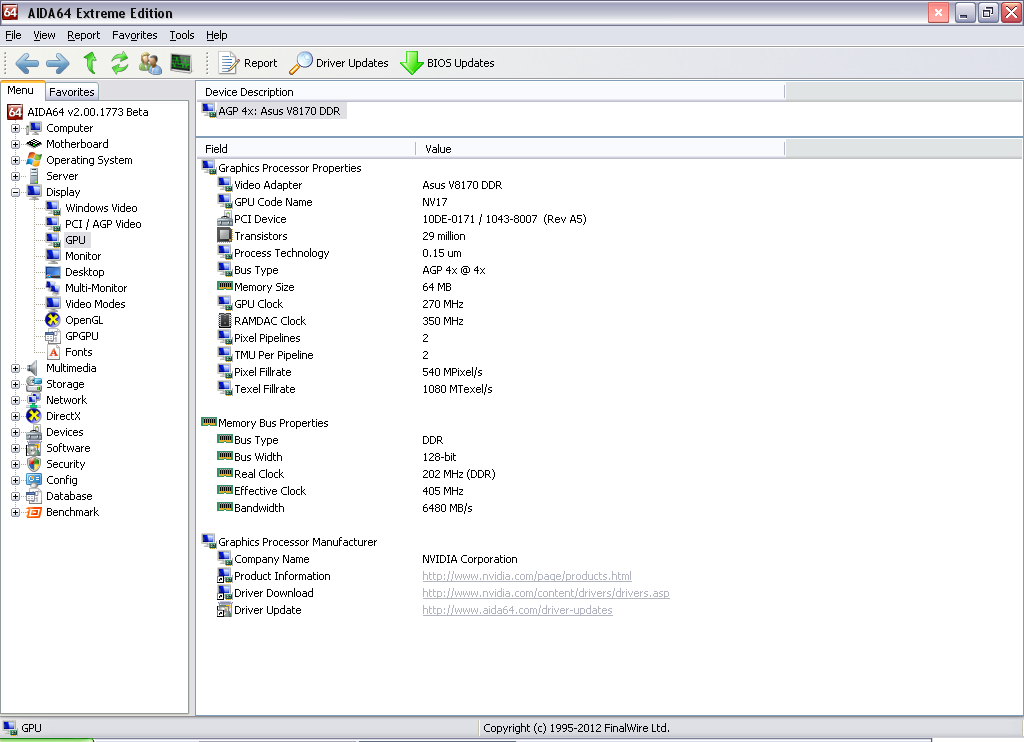
Task: Select AGP 4x: Asus V8170 DDR device
Action: [x=279, y=111]
